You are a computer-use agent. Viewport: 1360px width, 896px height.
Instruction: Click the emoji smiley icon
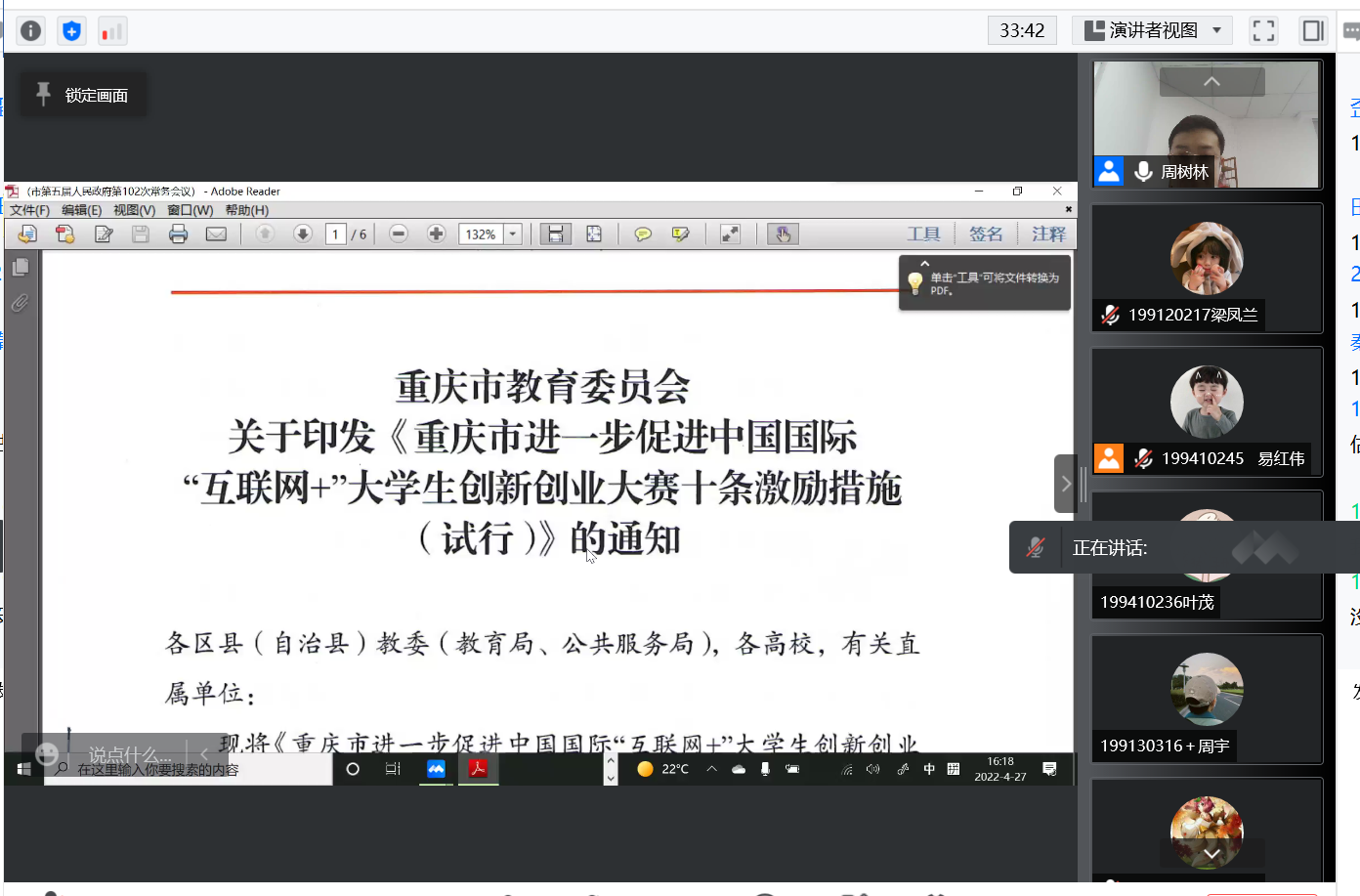[x=47, y=754]
